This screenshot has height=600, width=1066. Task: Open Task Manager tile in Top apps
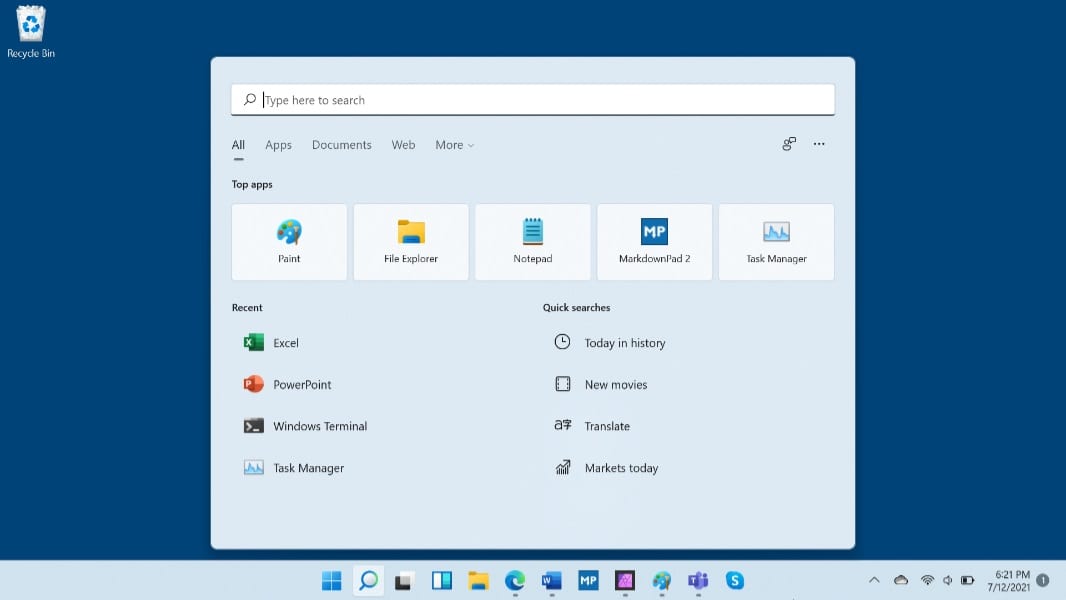(x=776, y=242)
